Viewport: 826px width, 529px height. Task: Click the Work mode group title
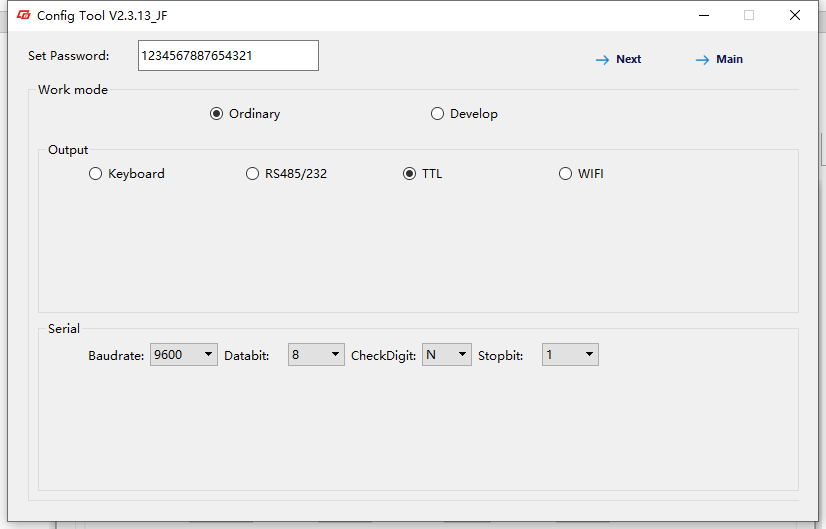73,90
